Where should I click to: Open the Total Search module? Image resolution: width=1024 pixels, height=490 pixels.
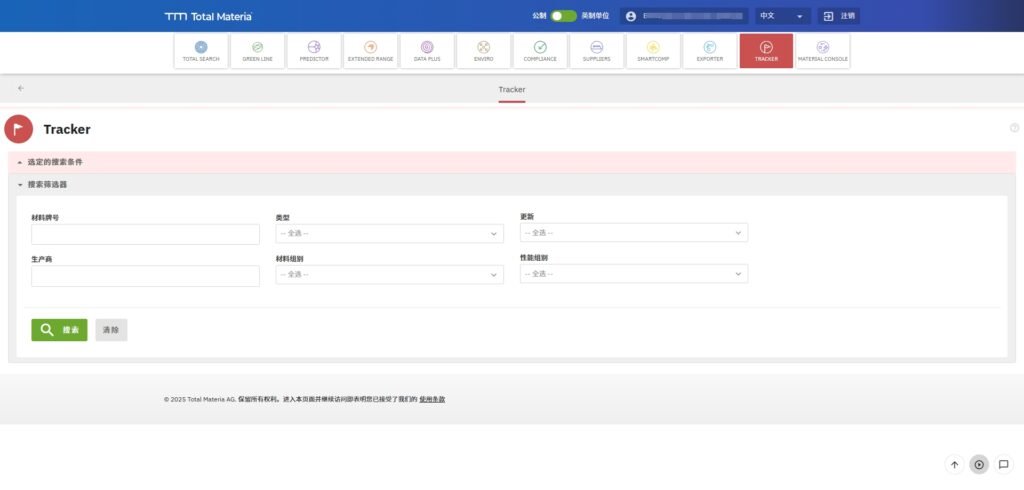[x=201, y=51]
